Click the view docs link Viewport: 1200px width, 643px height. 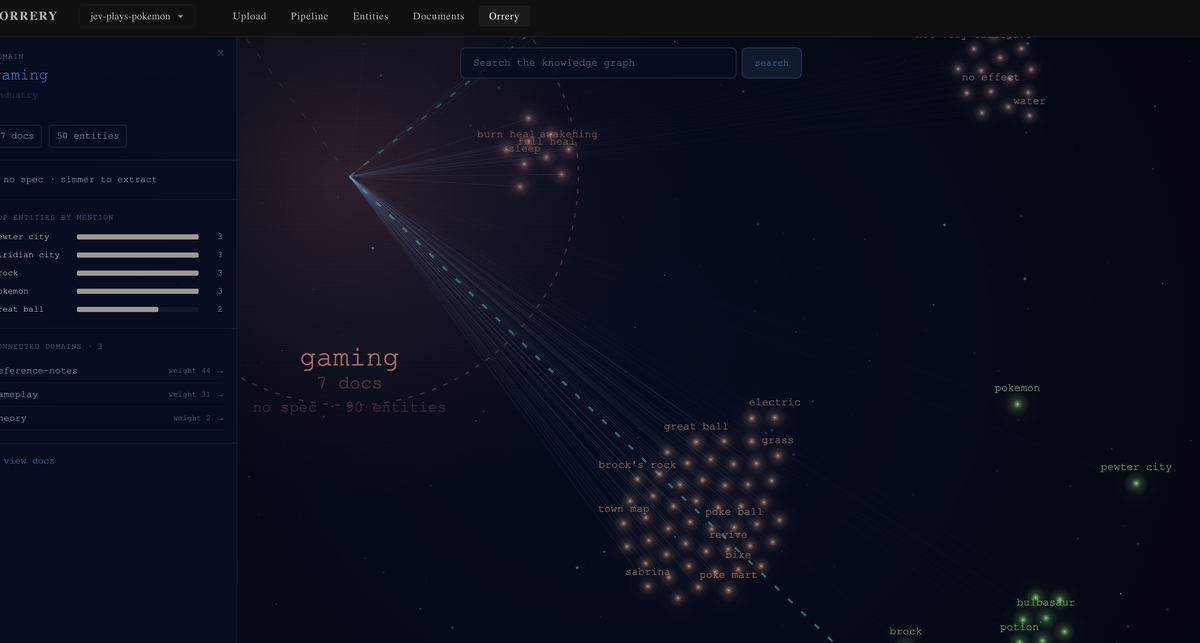[x=28, y=461]
